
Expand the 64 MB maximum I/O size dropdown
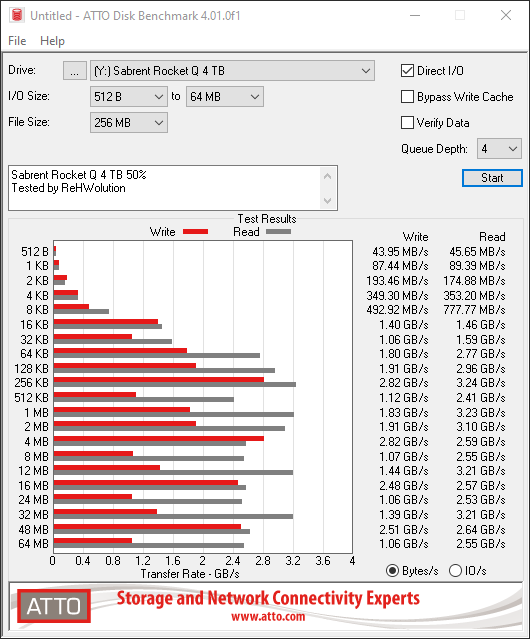(x=225, y=97)
